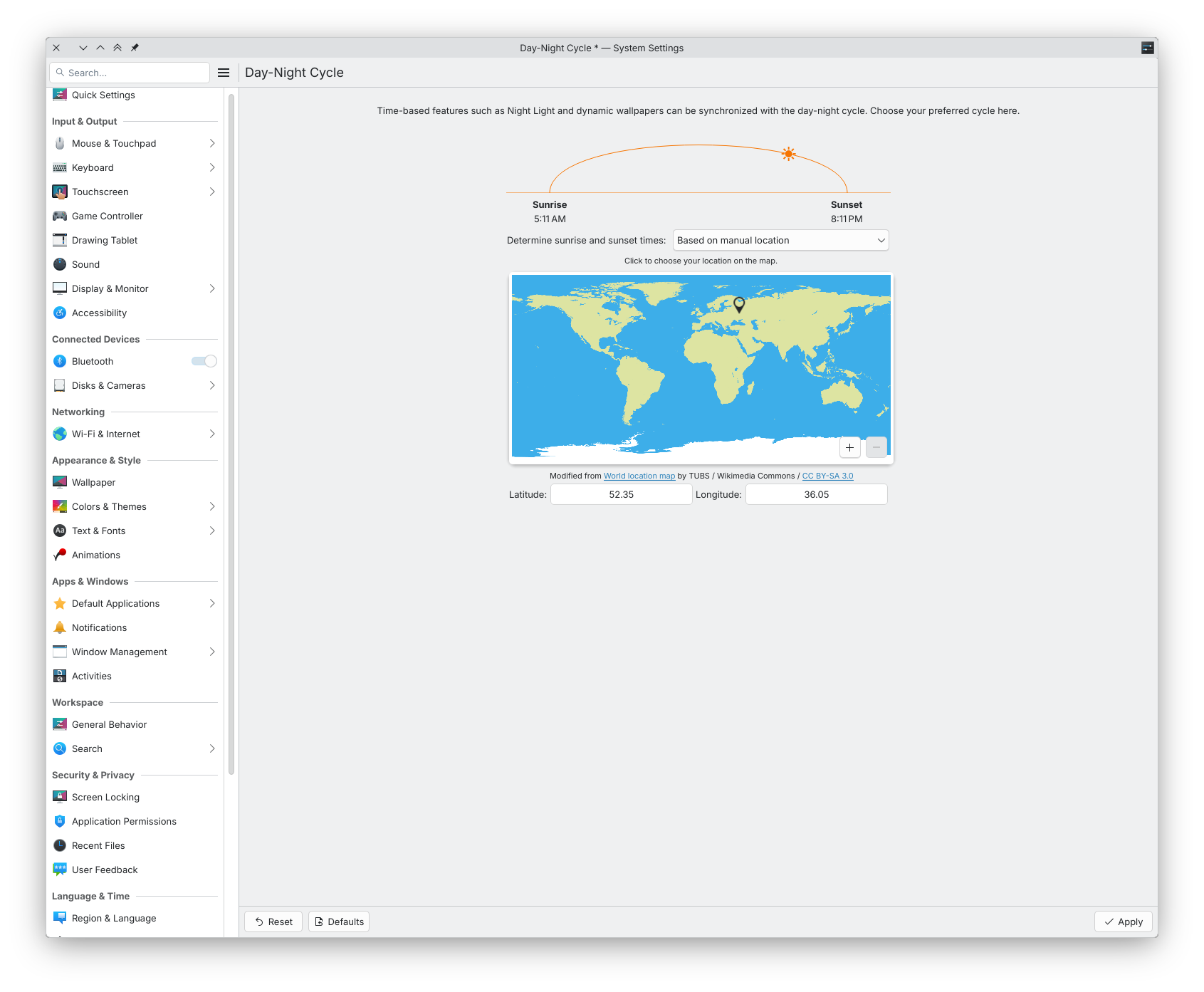Open Game Controller settings icon
This screenshot has width=1204, height=992.
[x=60, y=216]
